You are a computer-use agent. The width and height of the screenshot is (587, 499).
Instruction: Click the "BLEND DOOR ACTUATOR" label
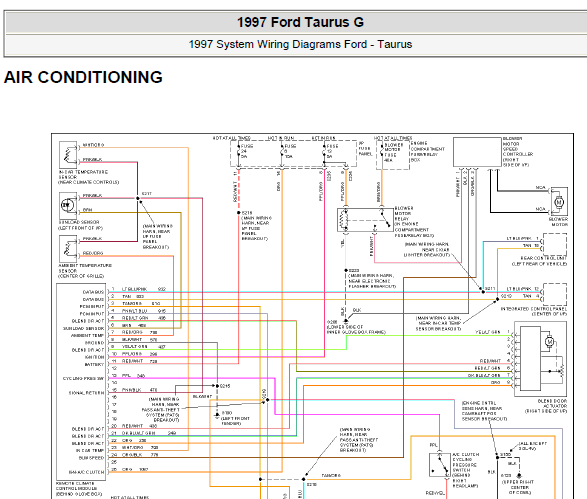[x=553, y=404]
